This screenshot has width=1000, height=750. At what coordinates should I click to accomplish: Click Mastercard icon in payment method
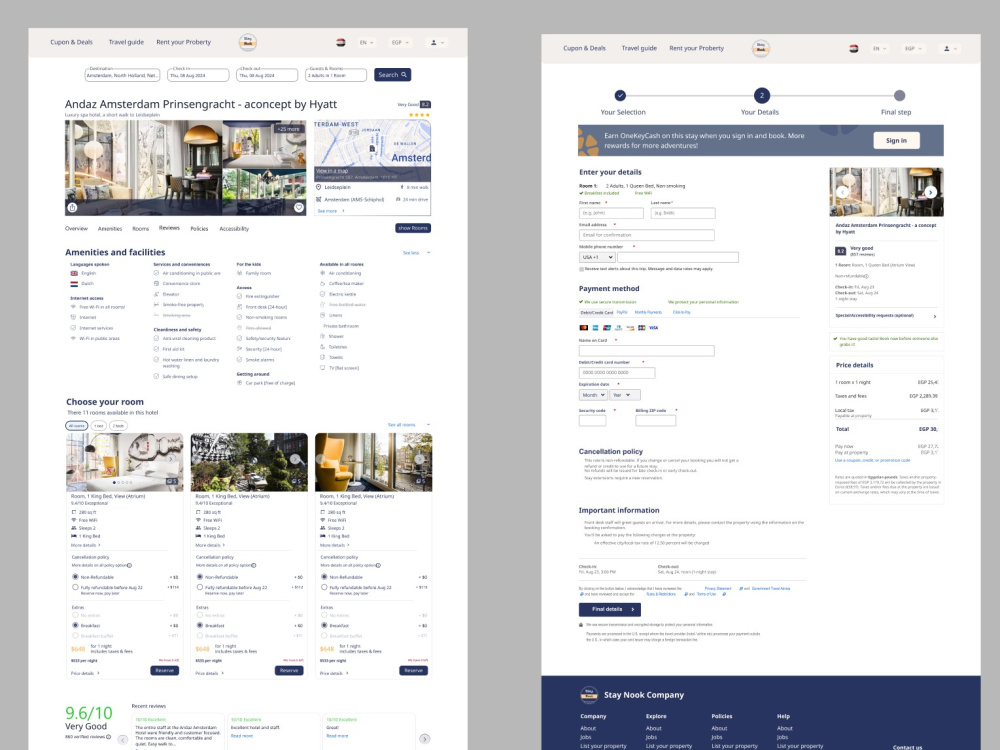click(583, 328)
